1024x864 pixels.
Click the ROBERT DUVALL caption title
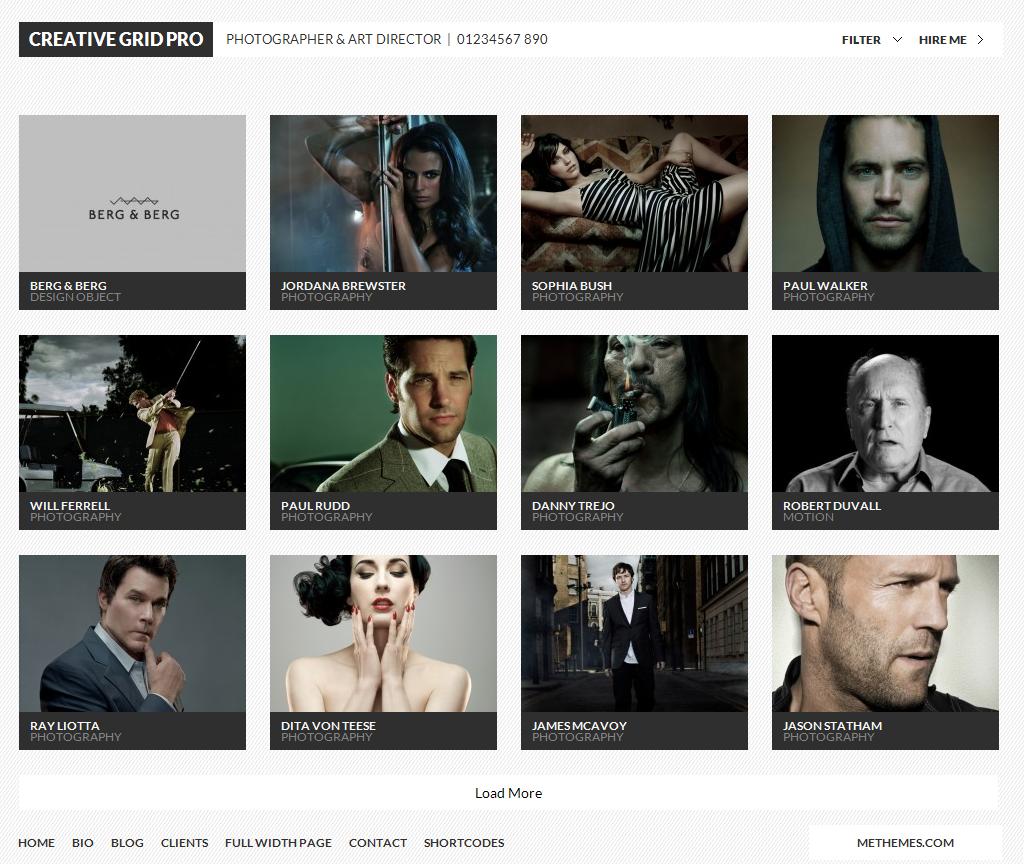pos(831,505)
